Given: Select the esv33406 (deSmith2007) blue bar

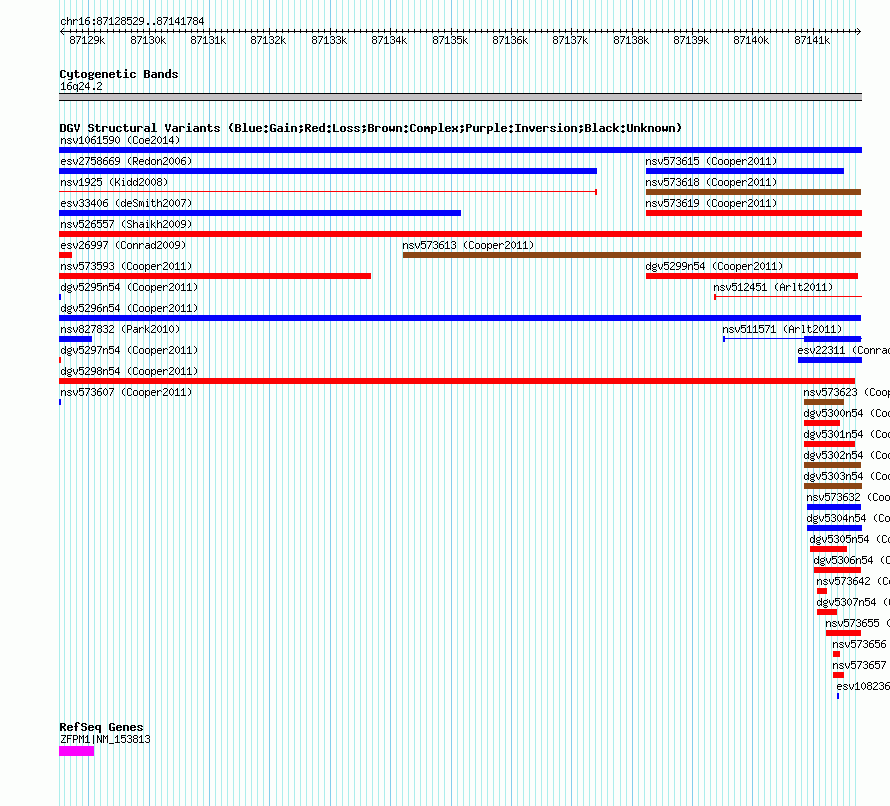Looking at the screenshot, I should 260,213.
